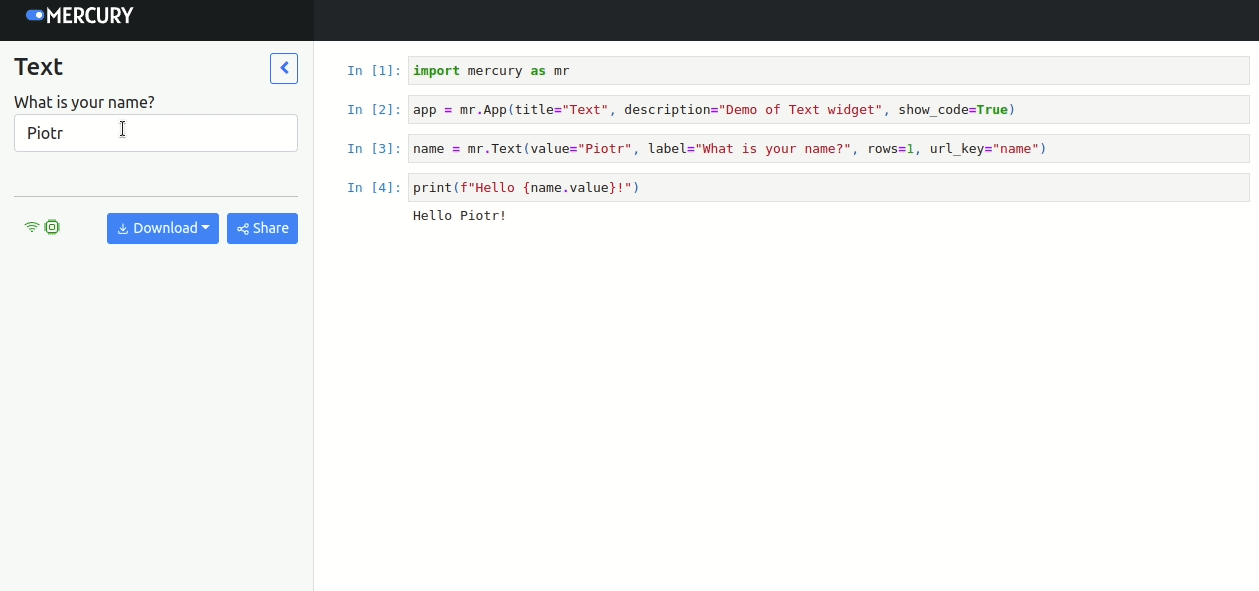Open the Download dropdown menu
1259x591 pixels.
[x=163, y=228]
